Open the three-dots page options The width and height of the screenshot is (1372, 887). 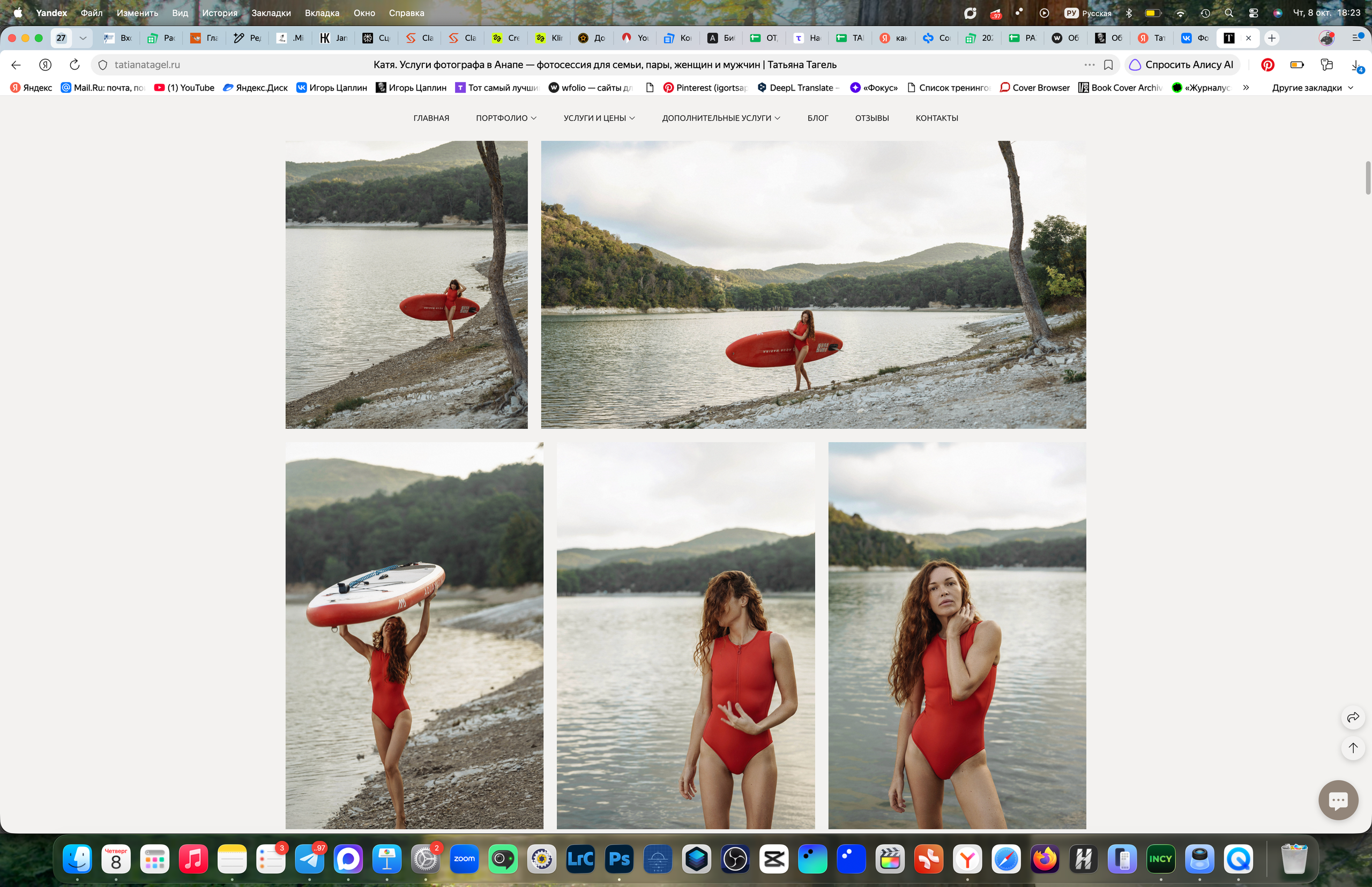pos(1089,64)
